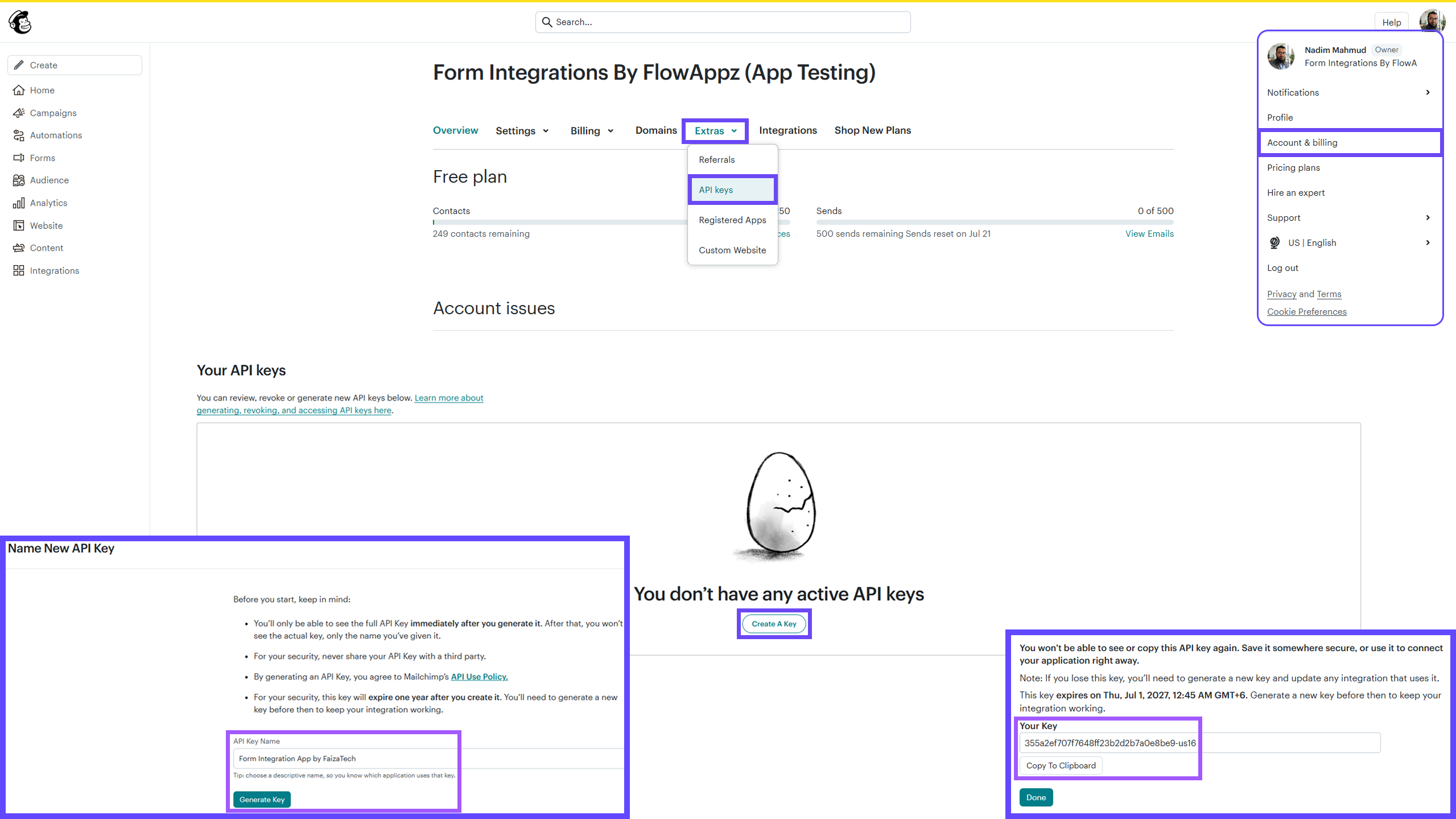Choose Custom Website menu item
1456x819 pixels.
click(732, 250)
